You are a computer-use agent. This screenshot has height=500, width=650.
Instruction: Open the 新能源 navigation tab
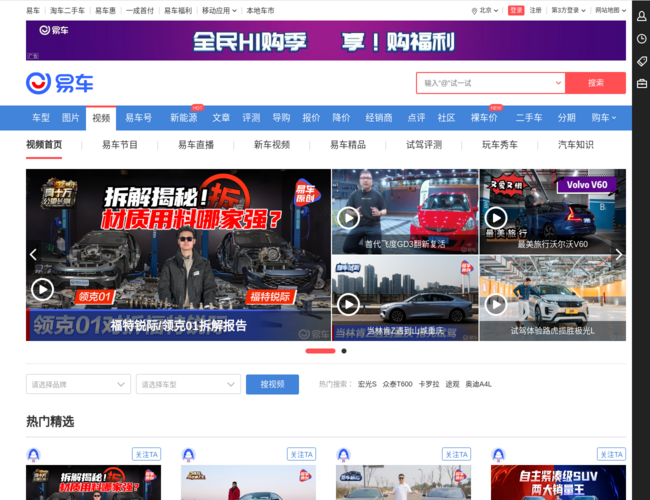(184, 118)
